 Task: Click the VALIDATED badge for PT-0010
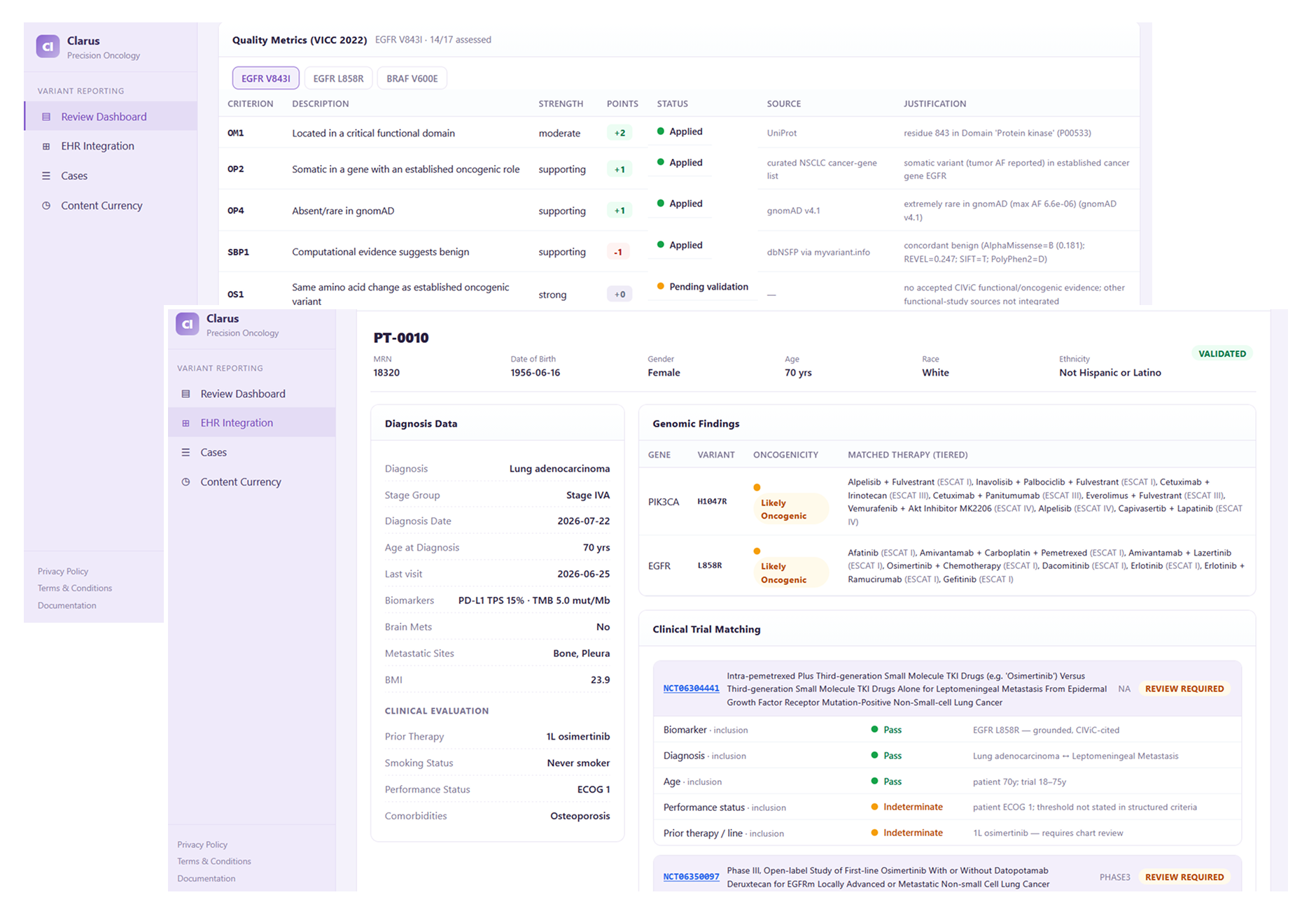click(1222, 353)
